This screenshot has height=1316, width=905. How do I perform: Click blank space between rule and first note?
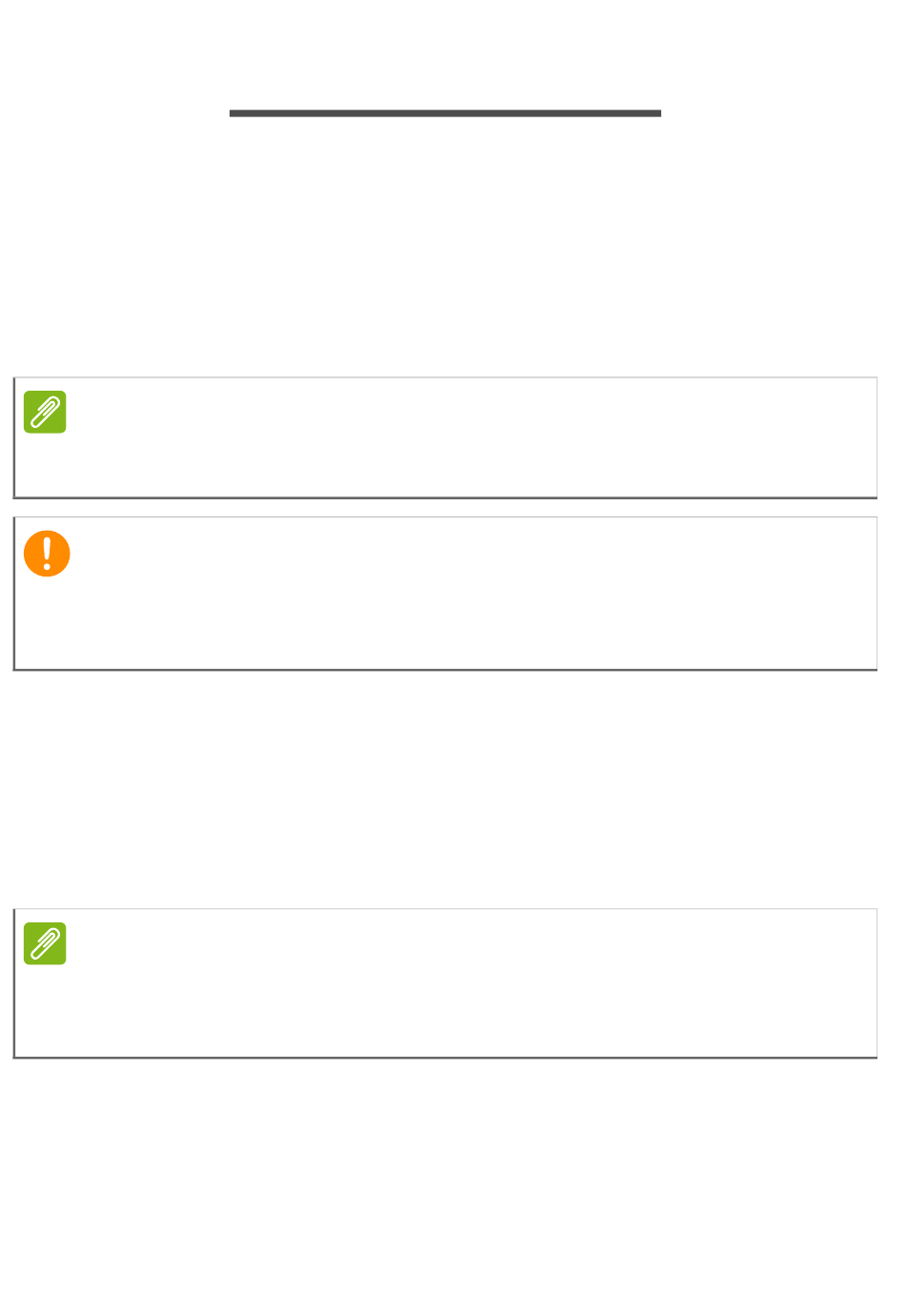click(x=445, y=248)
